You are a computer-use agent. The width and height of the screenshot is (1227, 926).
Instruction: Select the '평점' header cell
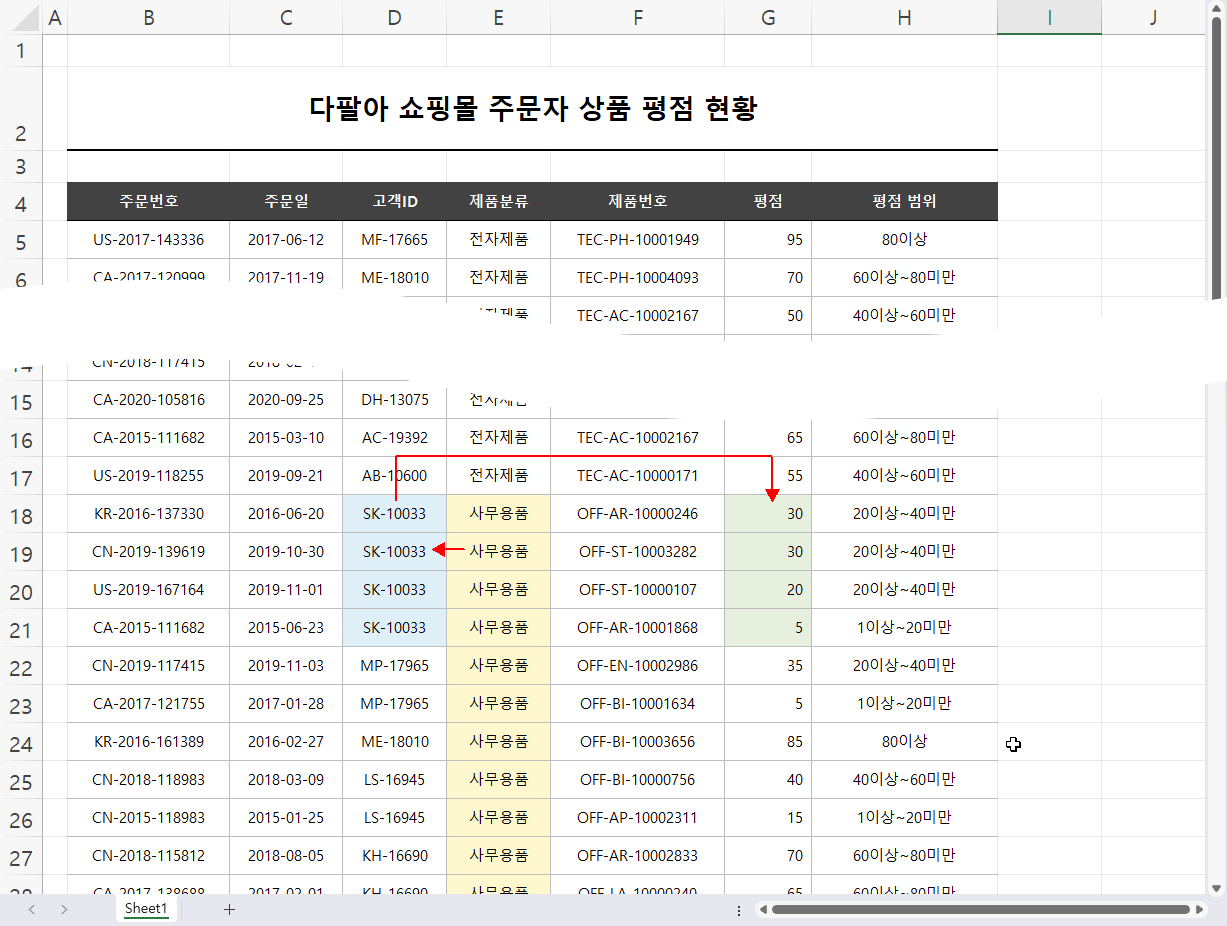coord(768,202)
